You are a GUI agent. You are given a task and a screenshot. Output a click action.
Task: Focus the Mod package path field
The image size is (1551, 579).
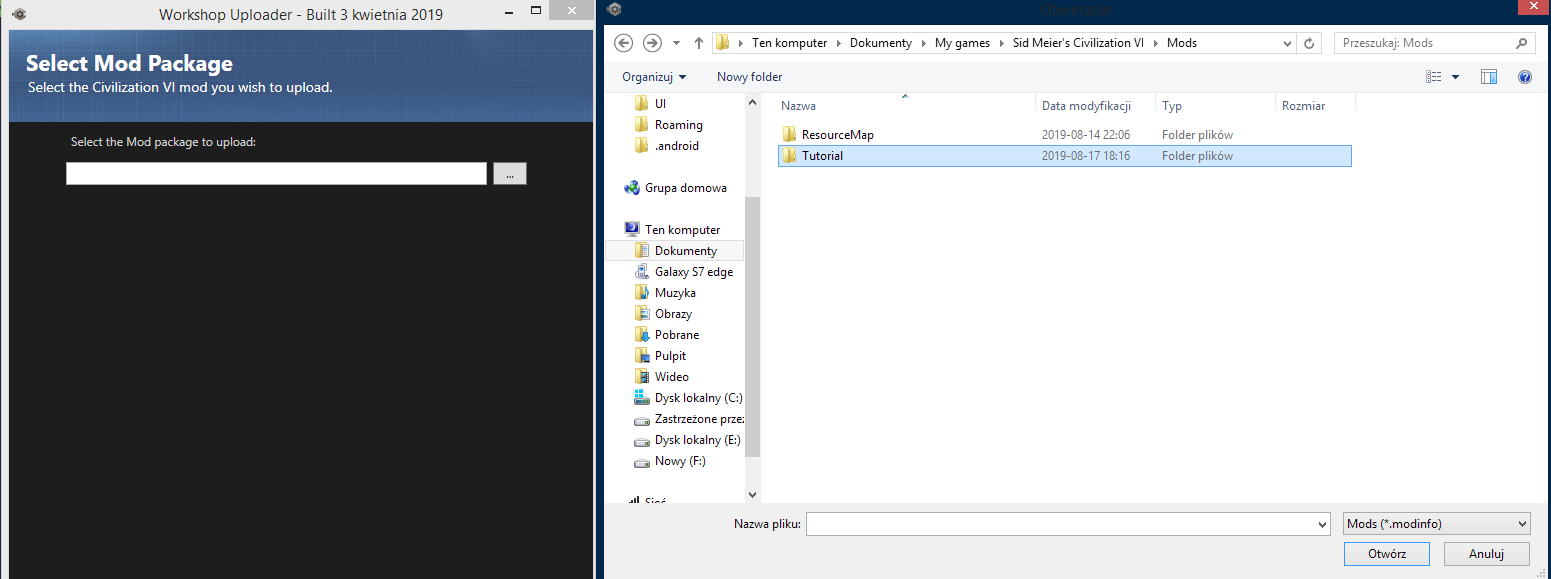coord(276,174)
